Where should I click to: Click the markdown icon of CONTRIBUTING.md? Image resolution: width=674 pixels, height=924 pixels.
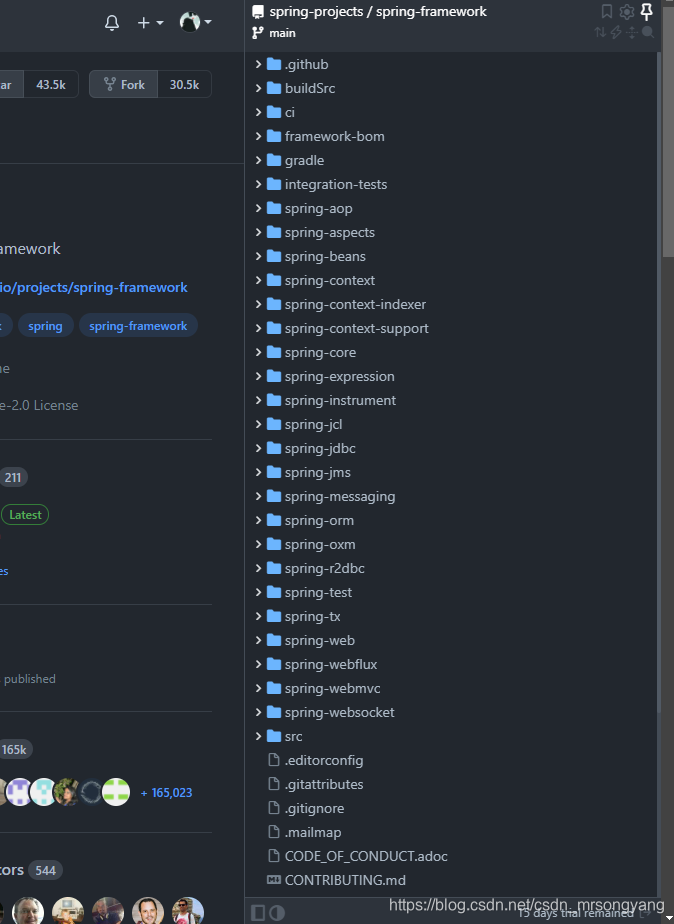274,880
